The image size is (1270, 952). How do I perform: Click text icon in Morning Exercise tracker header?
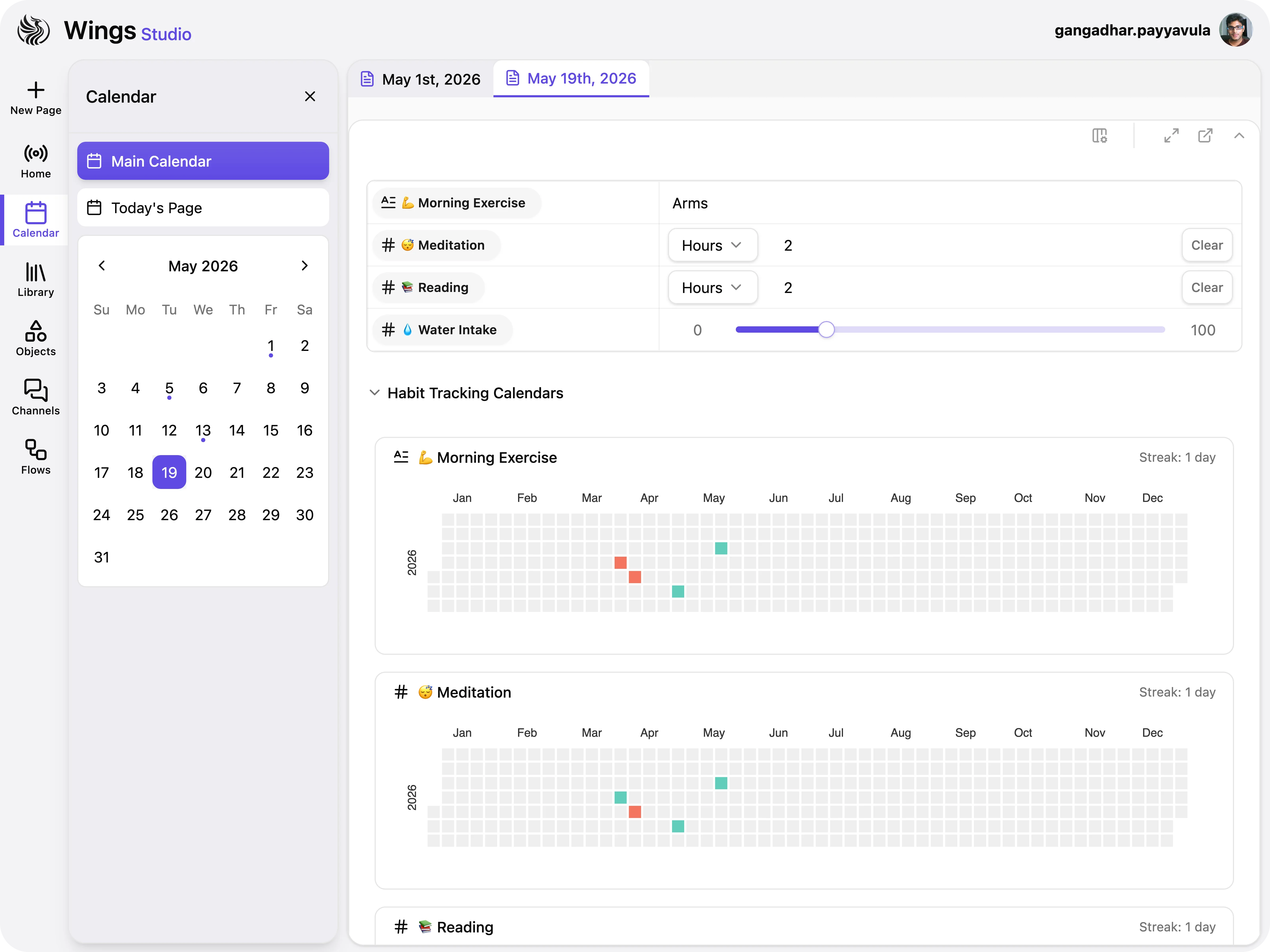[401, 457]
